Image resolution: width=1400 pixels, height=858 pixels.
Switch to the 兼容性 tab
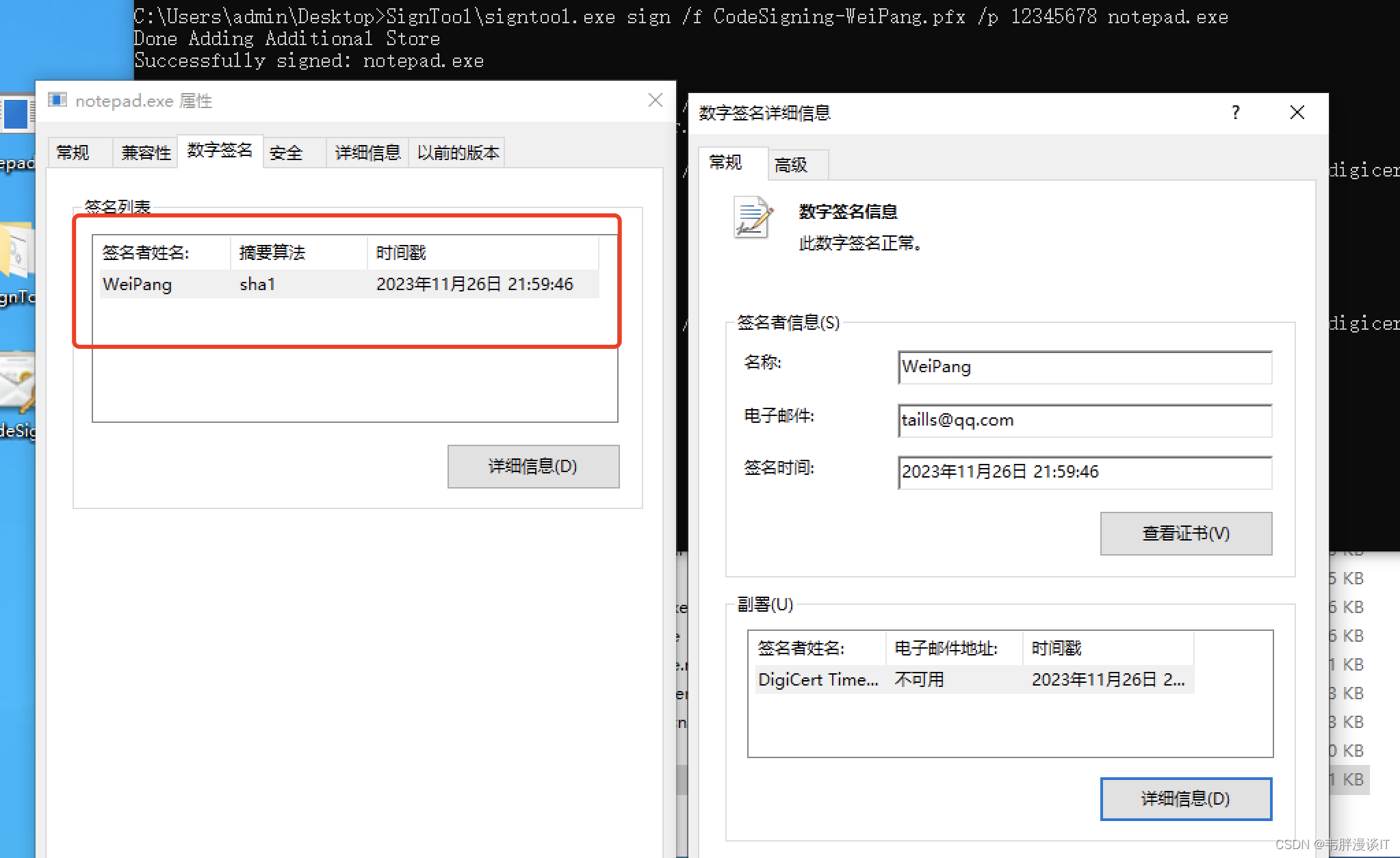[146, 153]
